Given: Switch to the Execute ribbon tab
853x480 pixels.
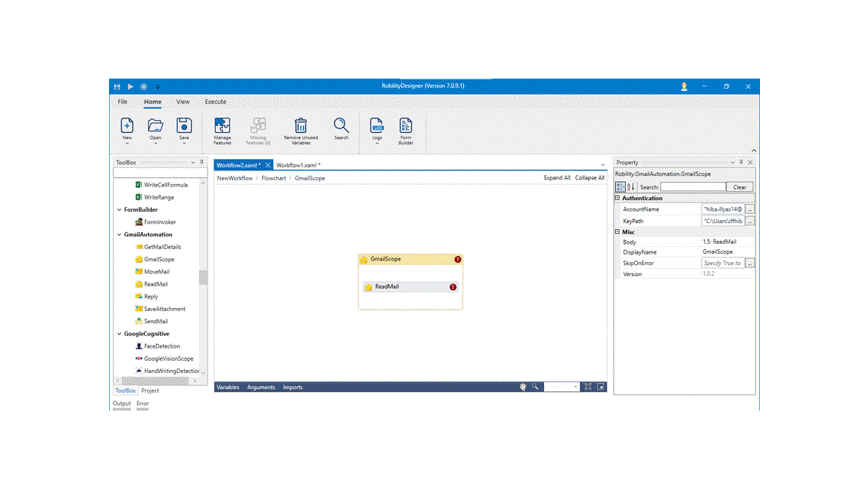Looking at the screenshot, I should coord(215,102).
